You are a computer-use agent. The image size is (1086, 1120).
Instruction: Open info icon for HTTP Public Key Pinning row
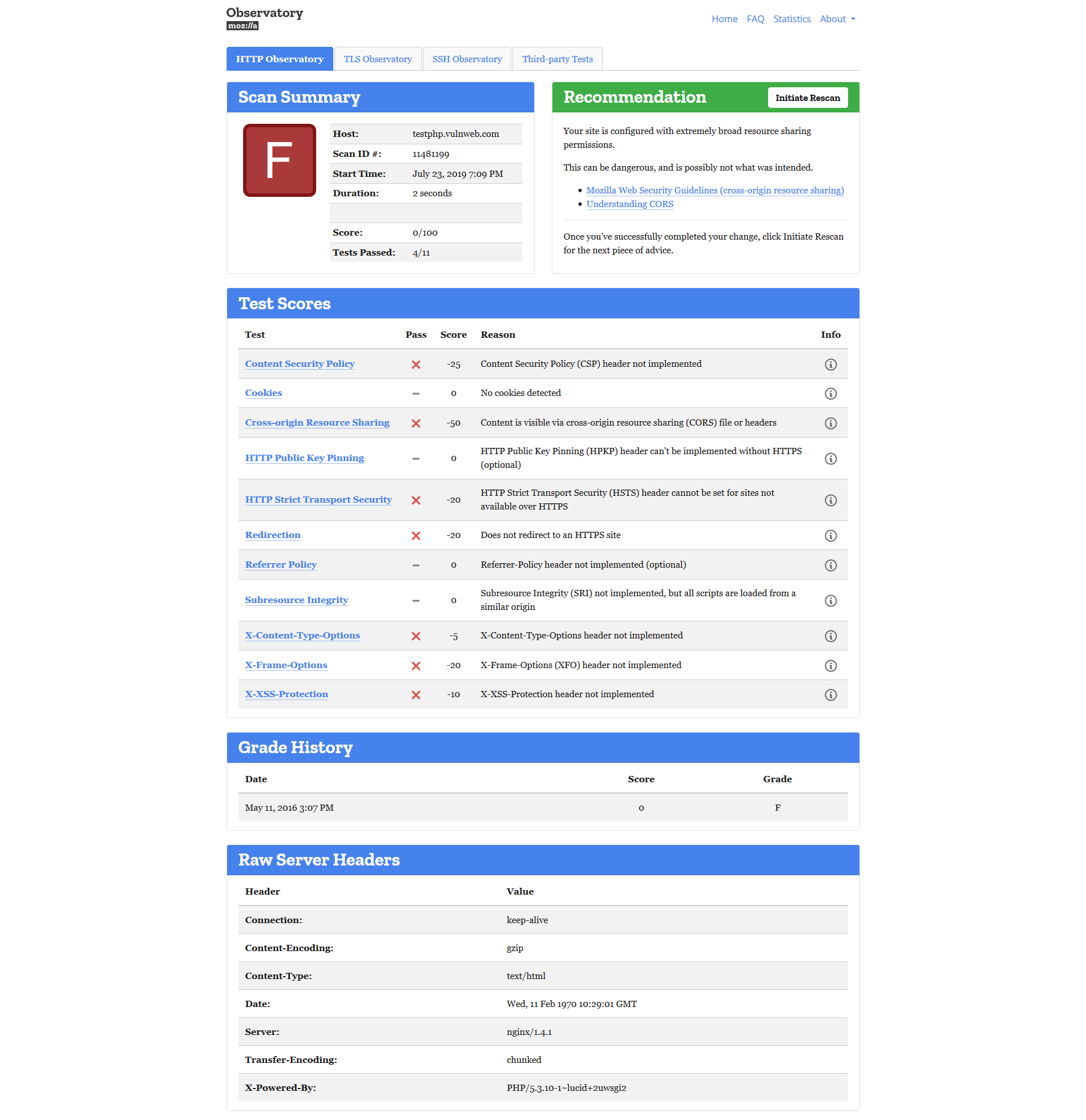pos(830,459)
